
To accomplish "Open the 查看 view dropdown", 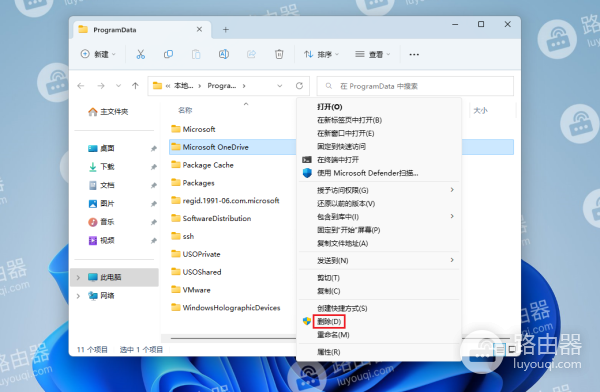I will click(373, 54).
